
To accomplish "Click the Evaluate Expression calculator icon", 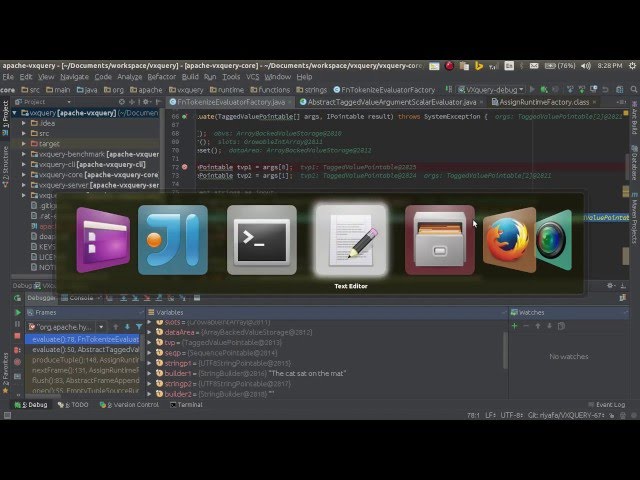I will coord(197,298).
